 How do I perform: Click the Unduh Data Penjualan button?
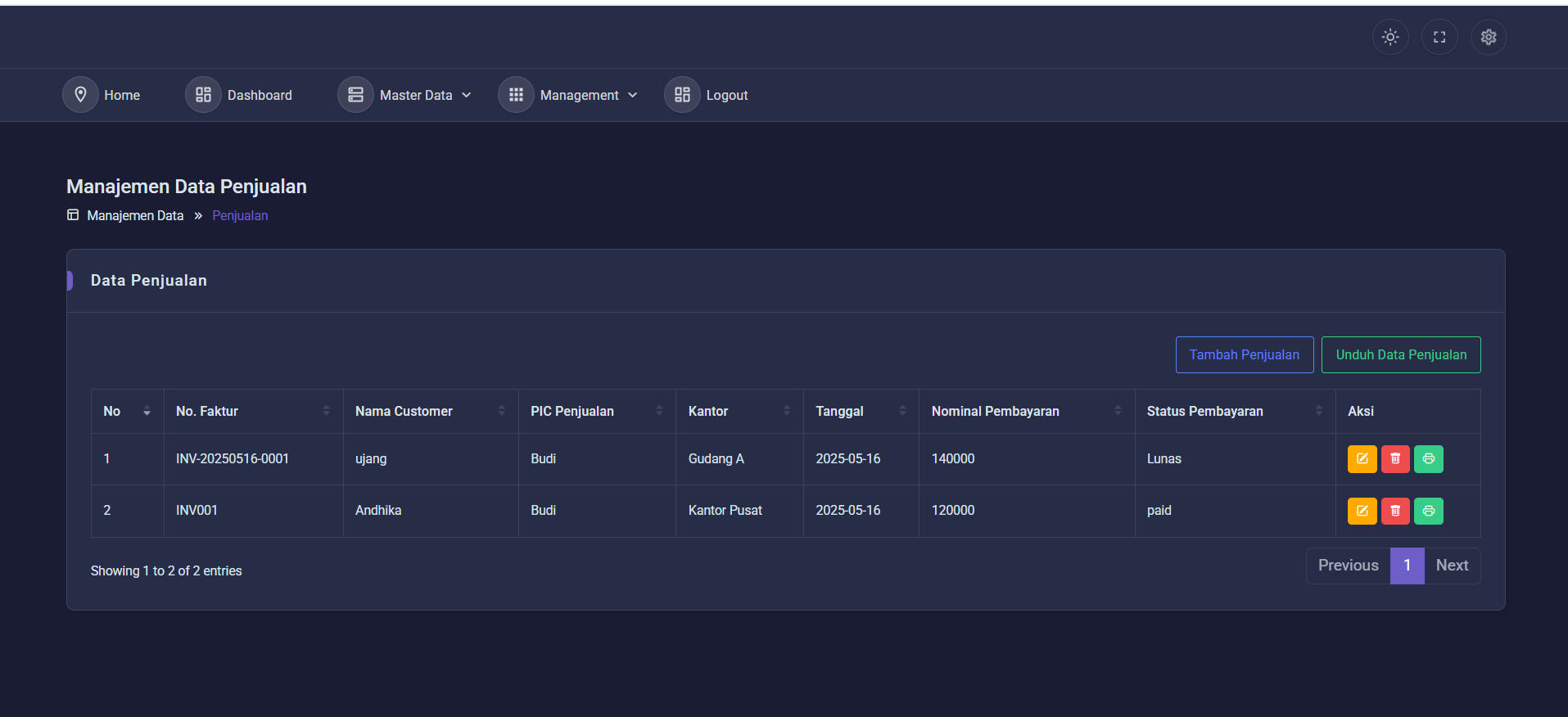tap(1400, 354)
